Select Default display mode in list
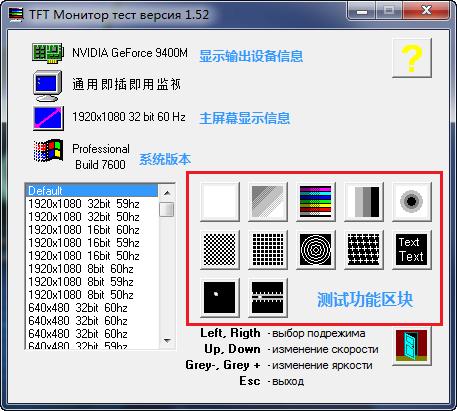The height and width of the screenshot is (411, 457). tap(92, 191)
